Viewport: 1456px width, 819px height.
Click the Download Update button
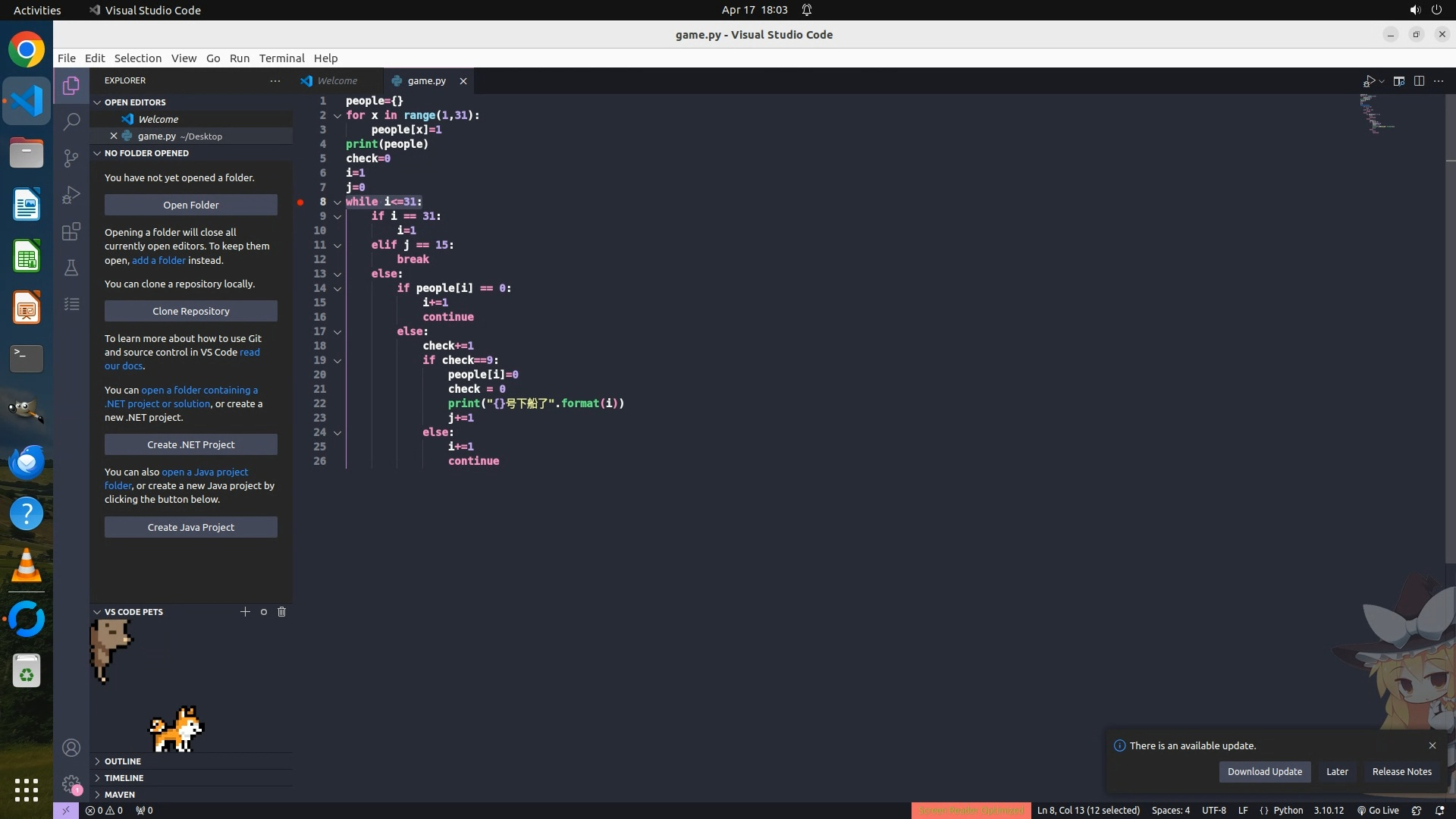(x=1264, y=772)
